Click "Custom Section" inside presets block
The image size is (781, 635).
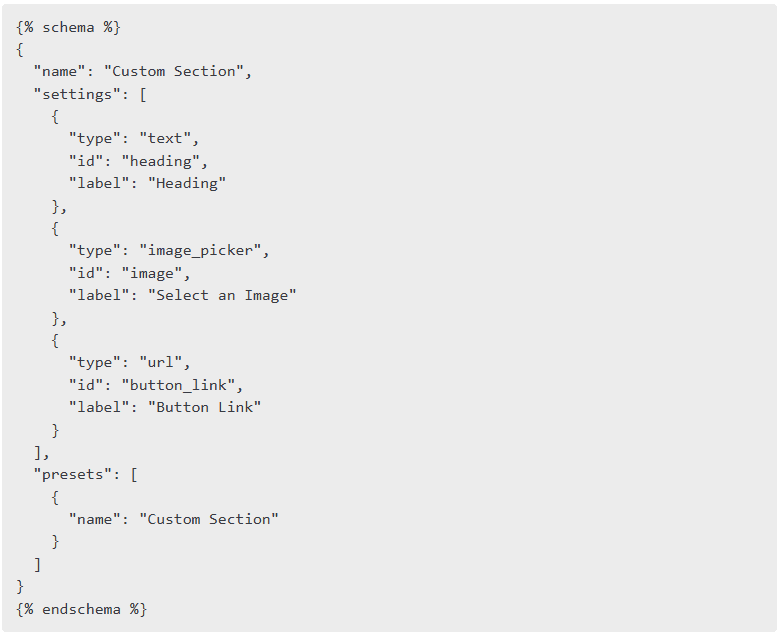(208, 519)
